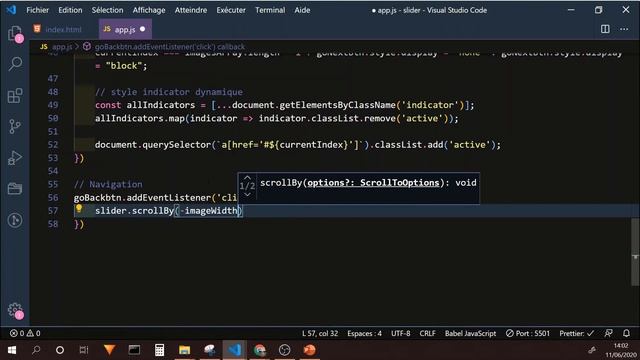The width and height of the screenshot is (640, 360).
Task: Open Cortana circle in taskbar
Action: tap(60, 350)
